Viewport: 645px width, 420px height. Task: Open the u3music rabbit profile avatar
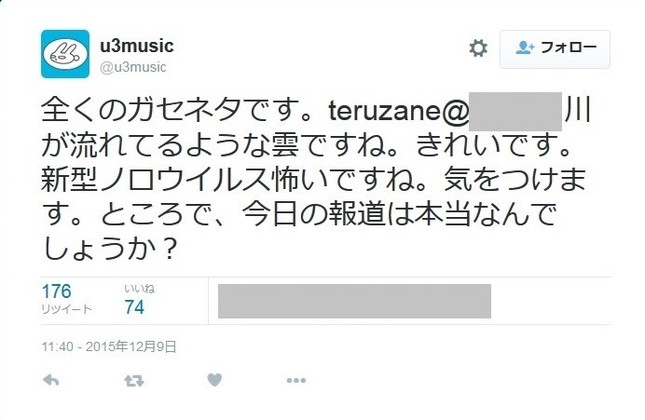click(65, 54)
